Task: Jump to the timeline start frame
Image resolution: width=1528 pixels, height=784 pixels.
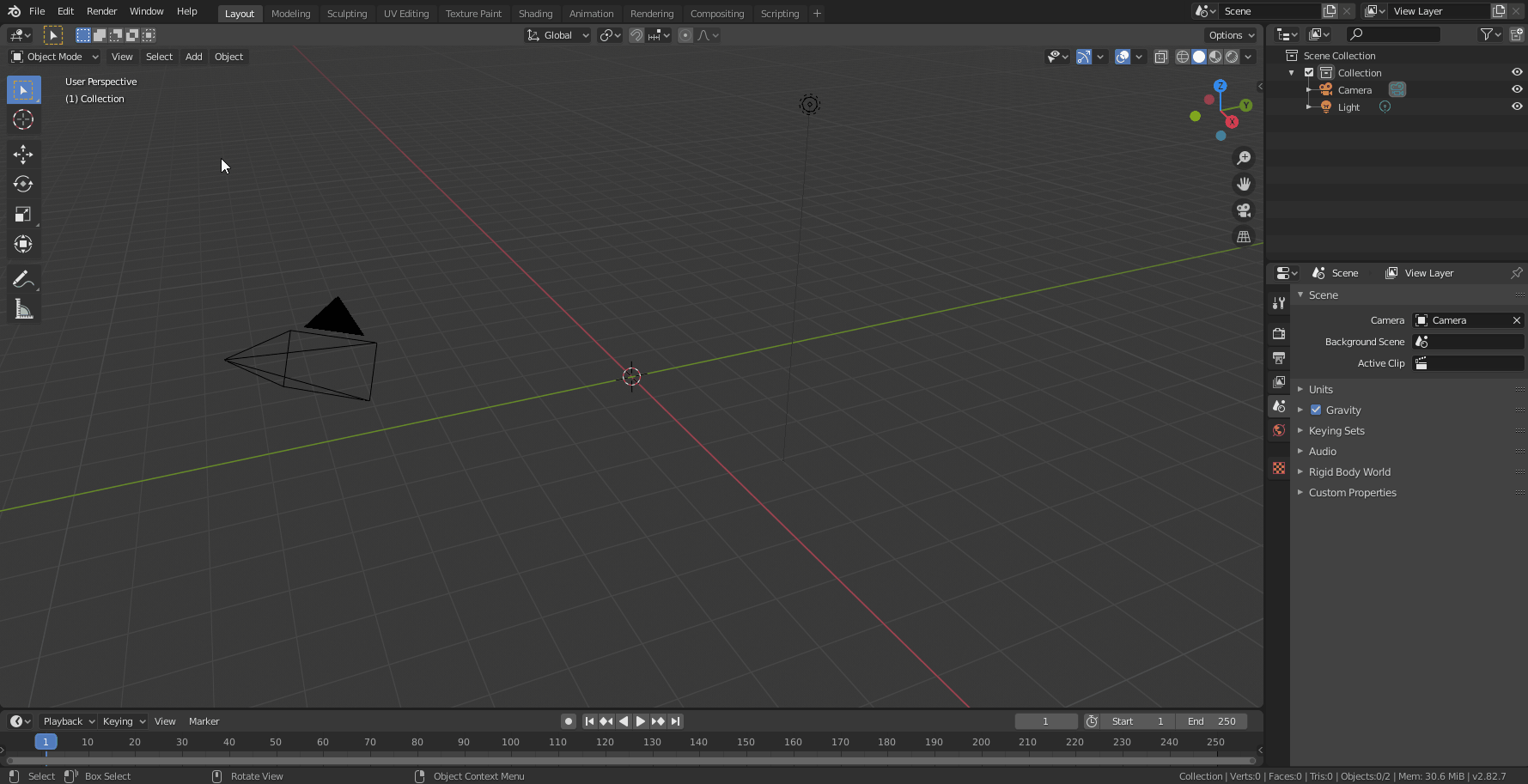Action: point(589,721)
